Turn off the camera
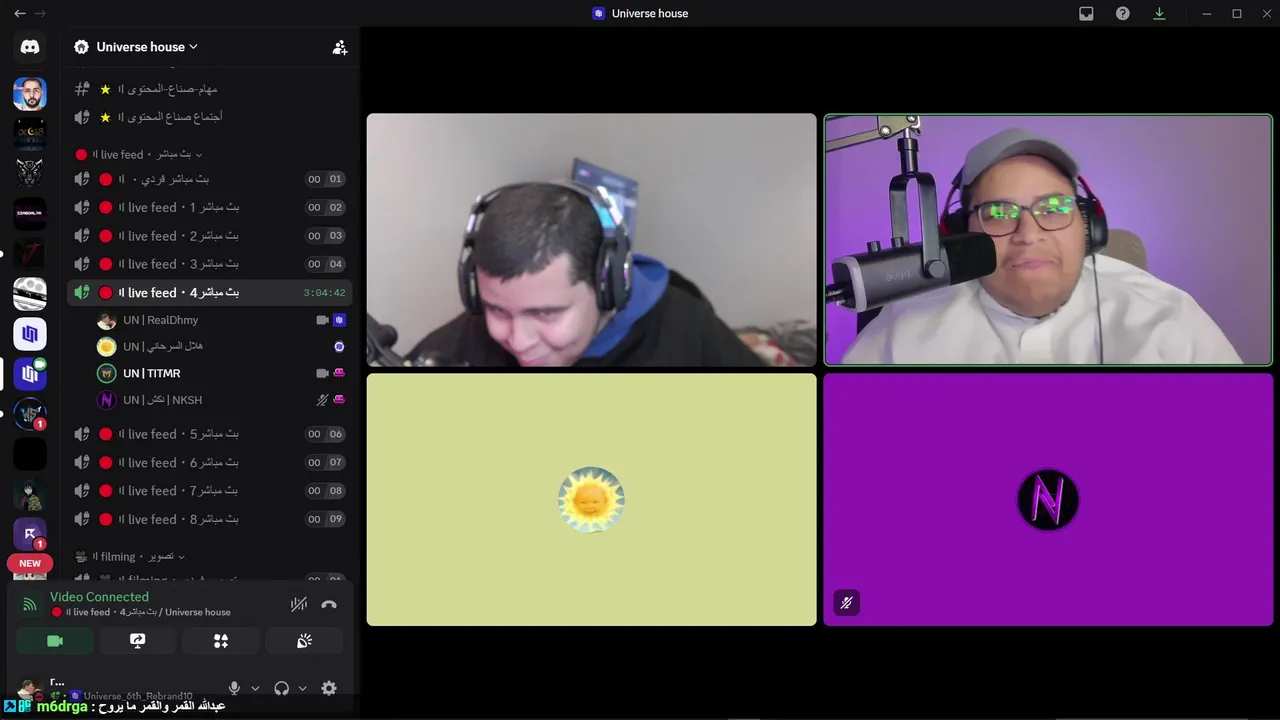Image resolution: width=1280 pixels, height=720 pixels. click(55, 641)
